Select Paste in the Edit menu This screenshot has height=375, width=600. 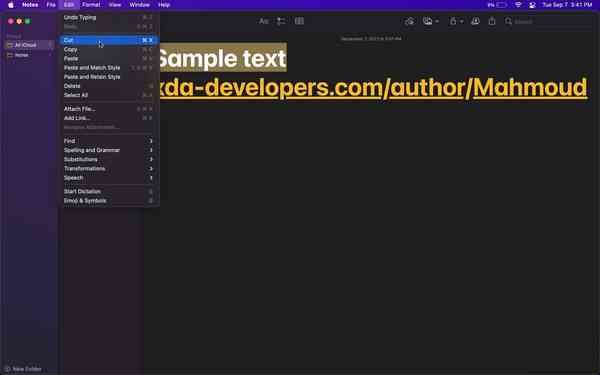pyautogui.click(x=109, y=59)
